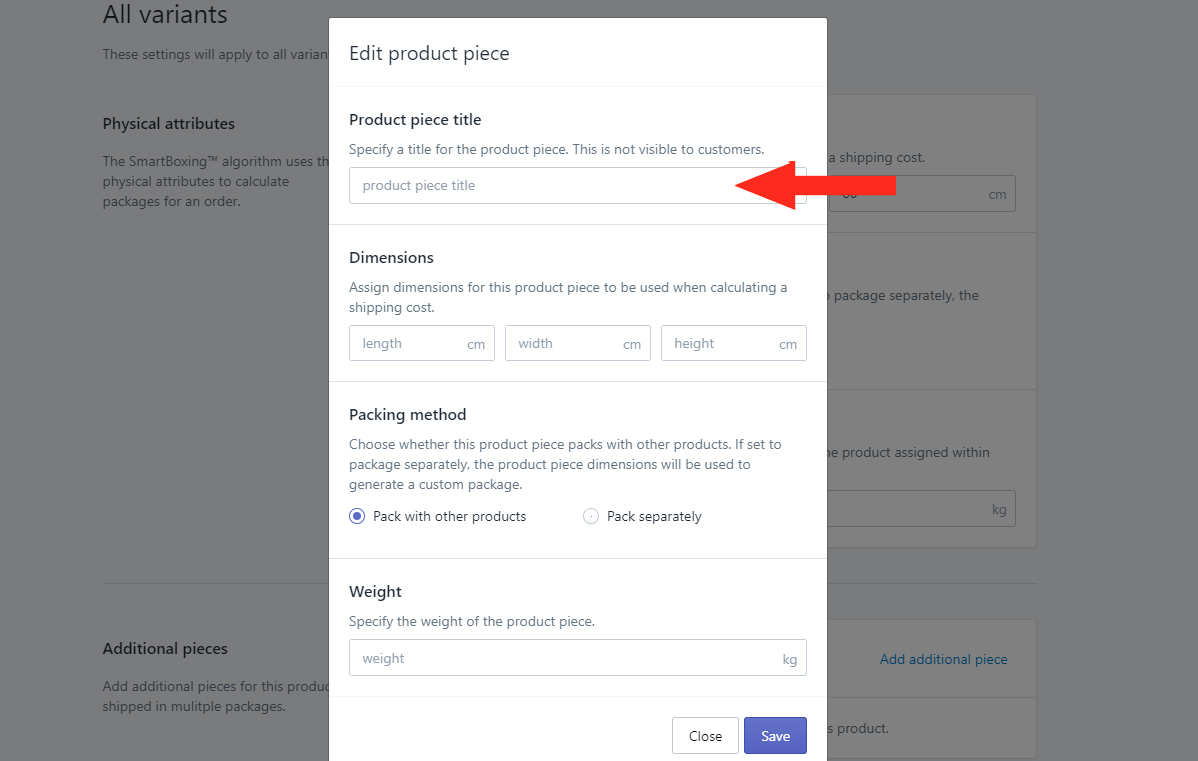Click the Packing method section heading

[407, 415]
